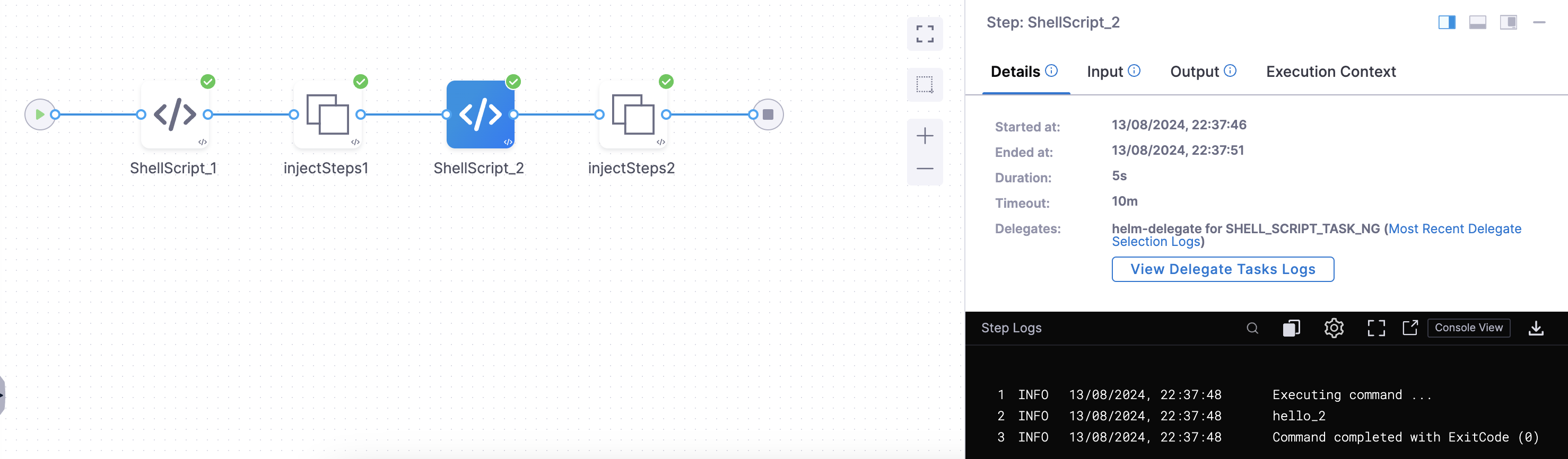The image size is (1568, 459).
Task: Zoom out the pipeline canvas
Action: tap(925, 169)
